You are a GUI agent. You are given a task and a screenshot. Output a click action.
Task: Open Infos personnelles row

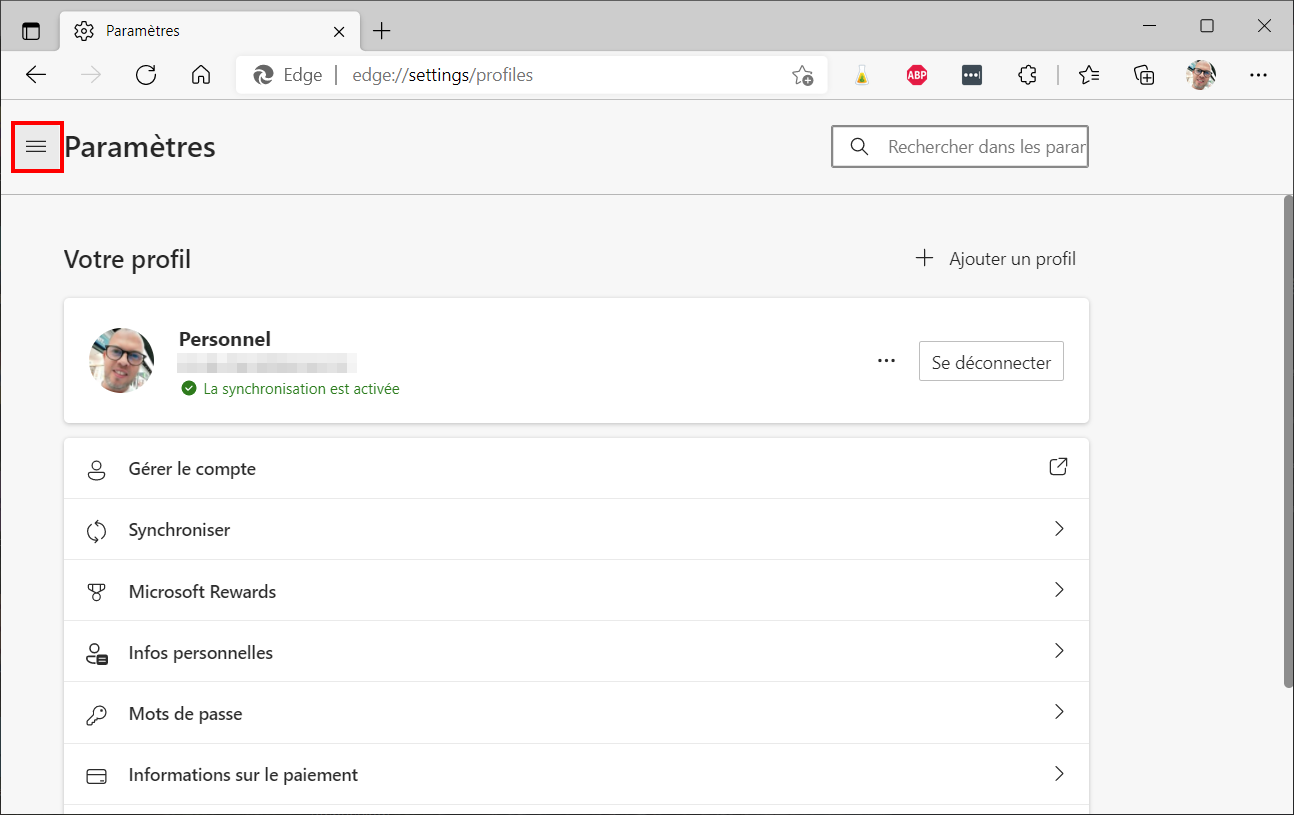(576, 652)
